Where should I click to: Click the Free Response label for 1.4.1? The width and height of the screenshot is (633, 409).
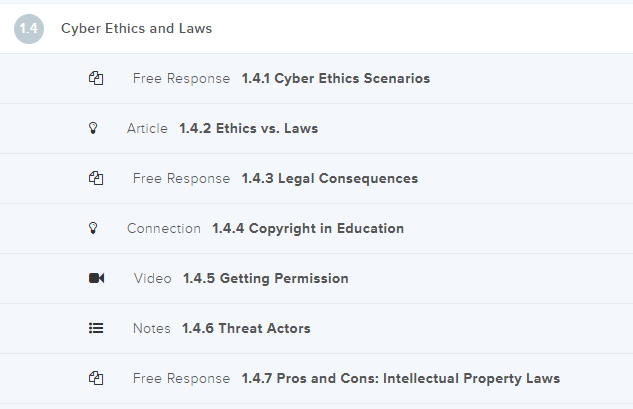(x=181, y=78)
